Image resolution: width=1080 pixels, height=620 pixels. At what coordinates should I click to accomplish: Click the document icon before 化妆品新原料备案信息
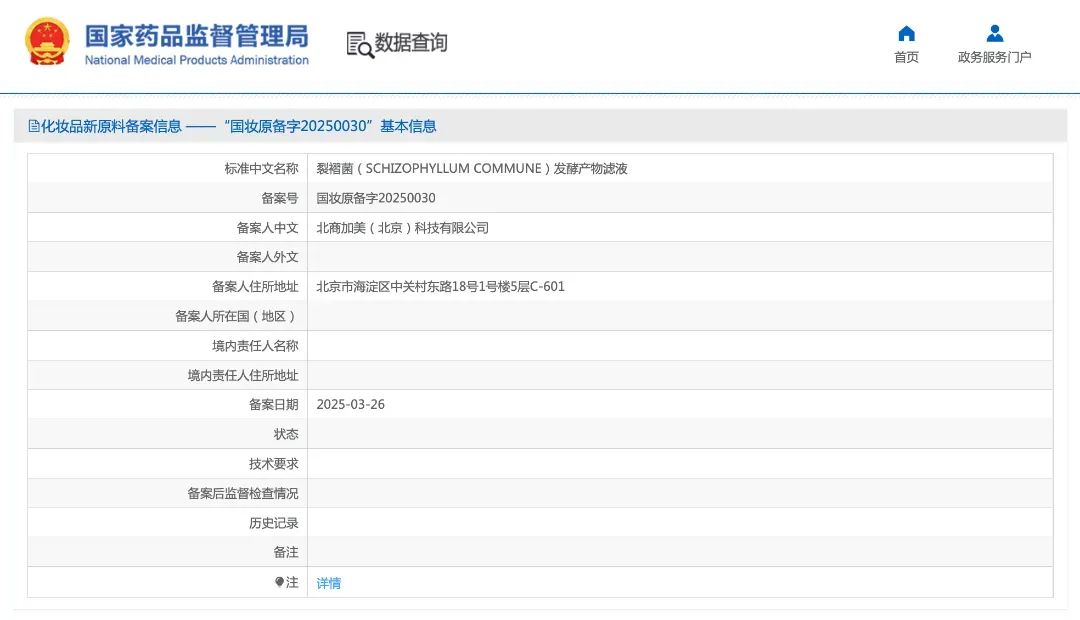point(34,126)
